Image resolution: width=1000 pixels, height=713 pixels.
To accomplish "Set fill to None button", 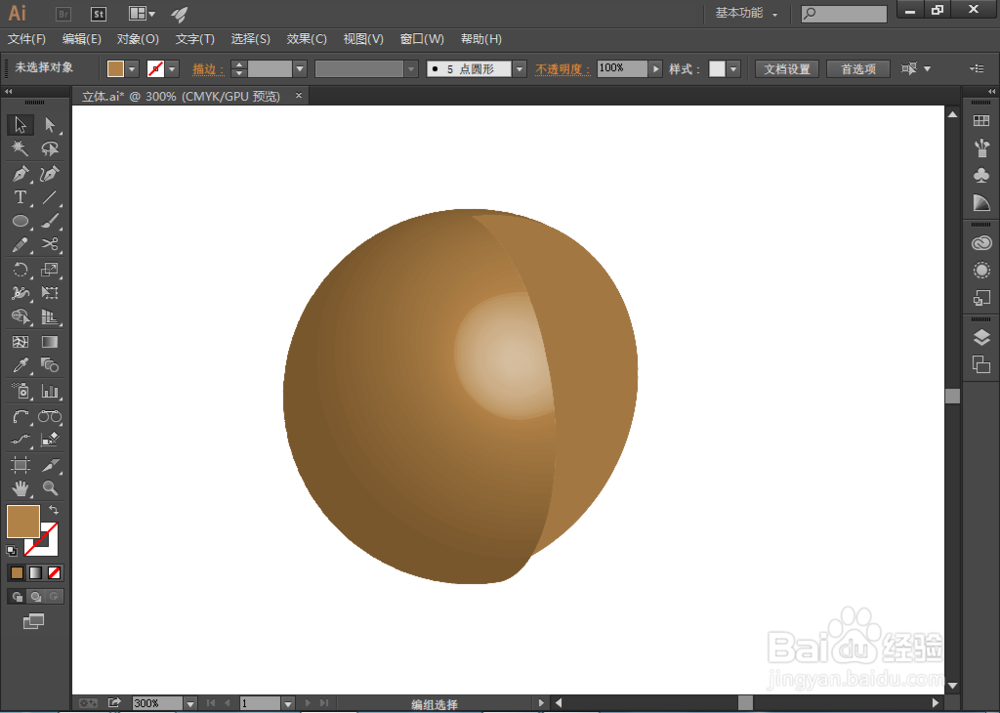I will pos(55,573).
